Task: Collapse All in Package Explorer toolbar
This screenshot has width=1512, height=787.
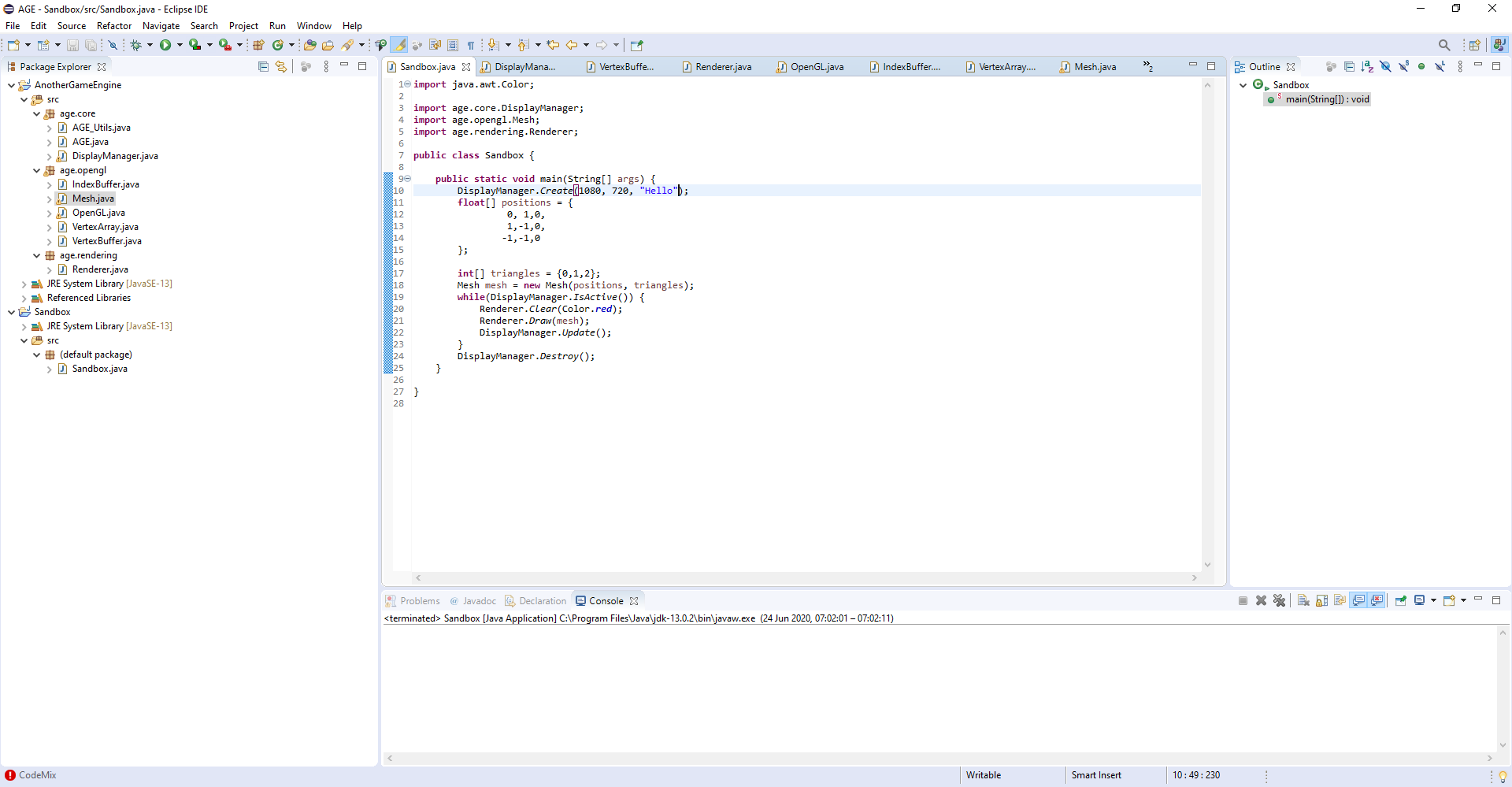Action: (x=263, y=66)
